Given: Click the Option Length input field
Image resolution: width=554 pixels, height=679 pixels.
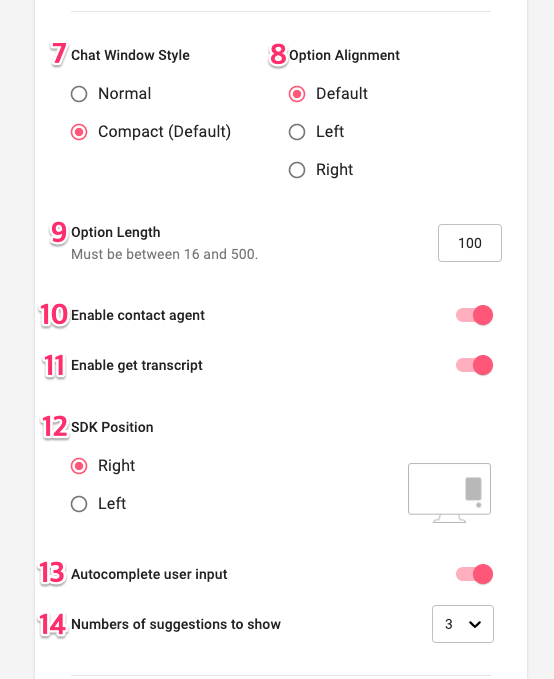Looking at the screenshot, I should coord(470,243).
